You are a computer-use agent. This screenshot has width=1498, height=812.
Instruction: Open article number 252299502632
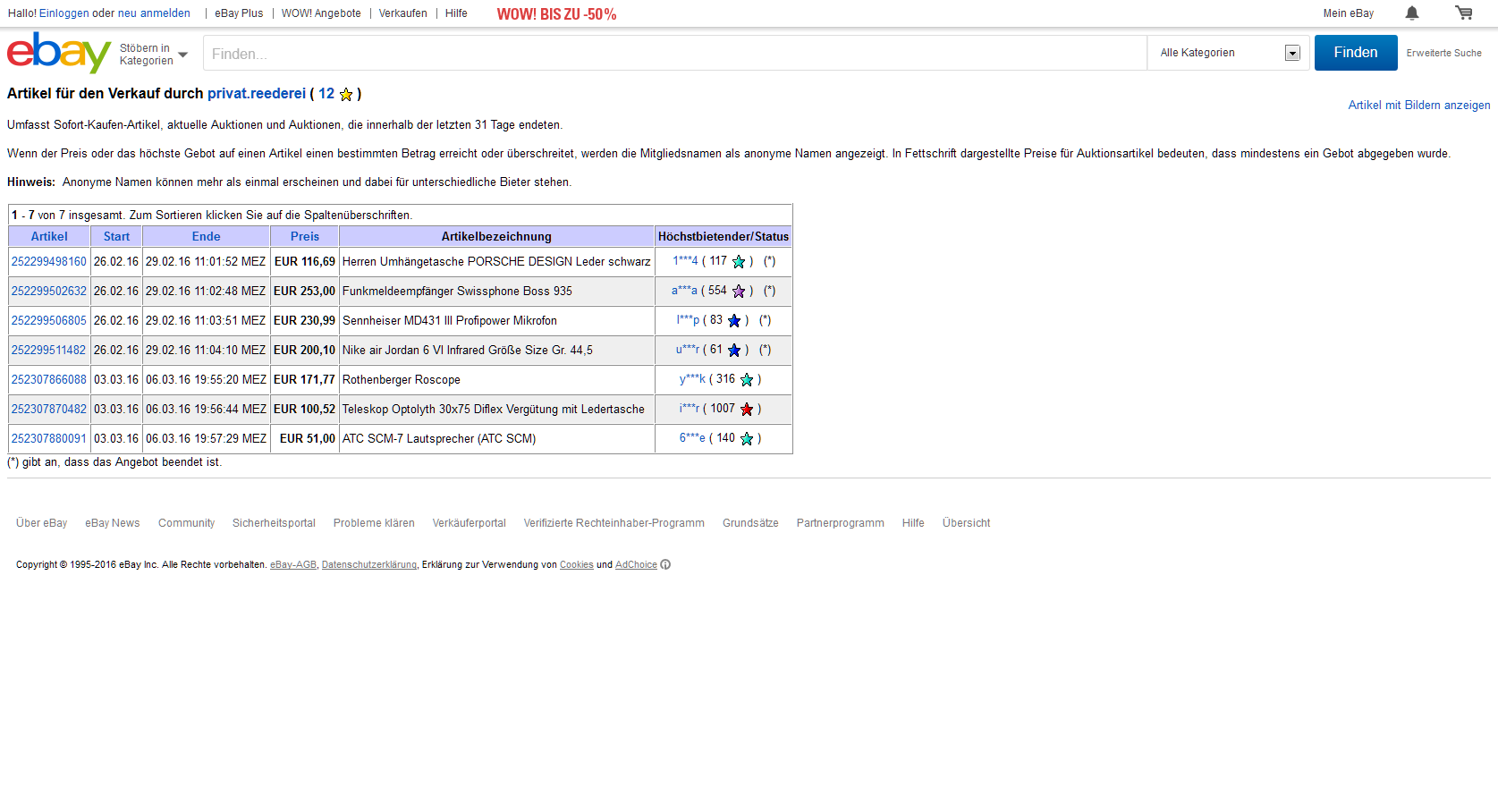point(49,291)
